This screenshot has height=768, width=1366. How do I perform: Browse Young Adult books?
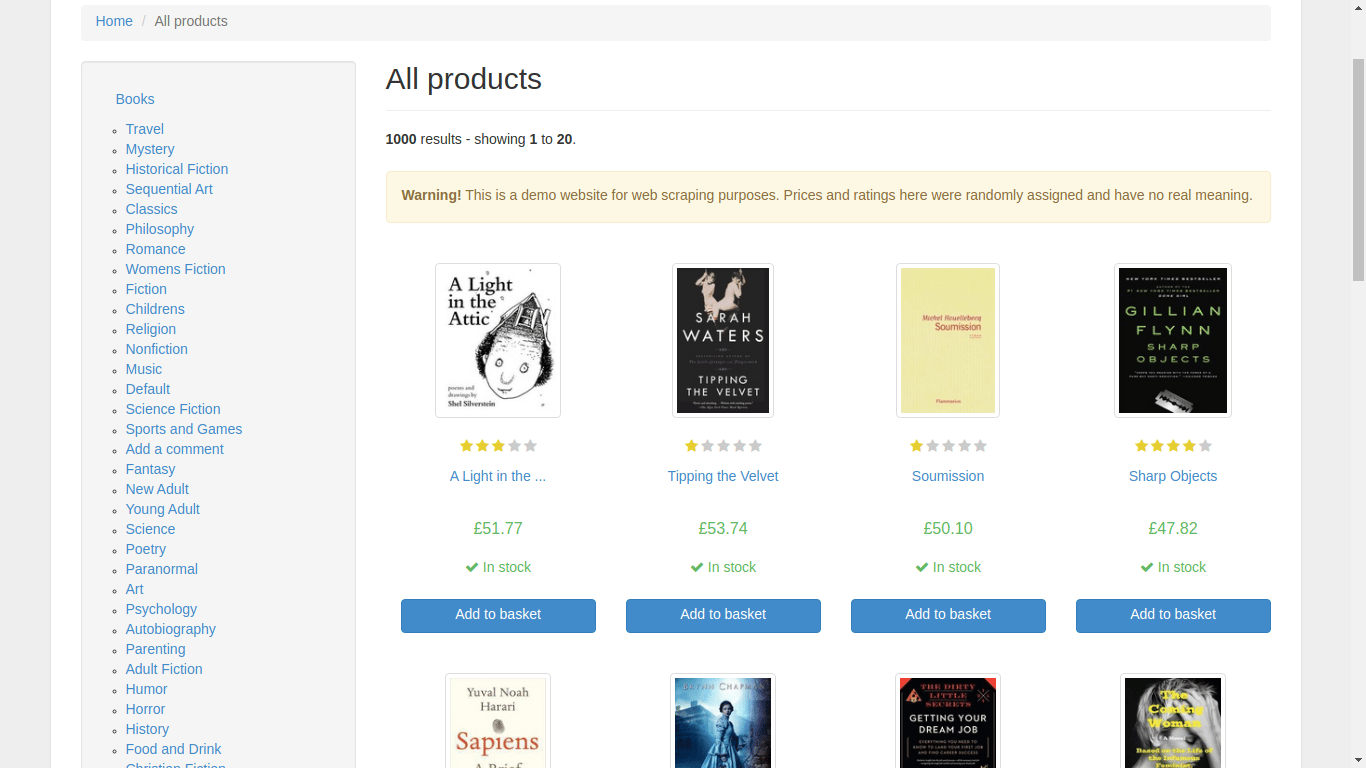[x=163, y=509]
